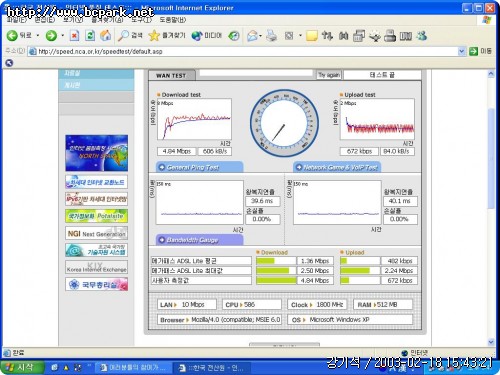Click the Network Game & VoIP Test button
500x375 pixels.
tap(337, 167)
